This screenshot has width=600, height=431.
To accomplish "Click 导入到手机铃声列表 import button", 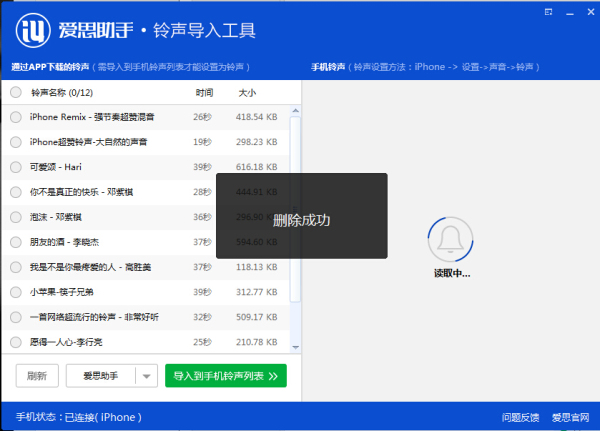I will [225, 376].
